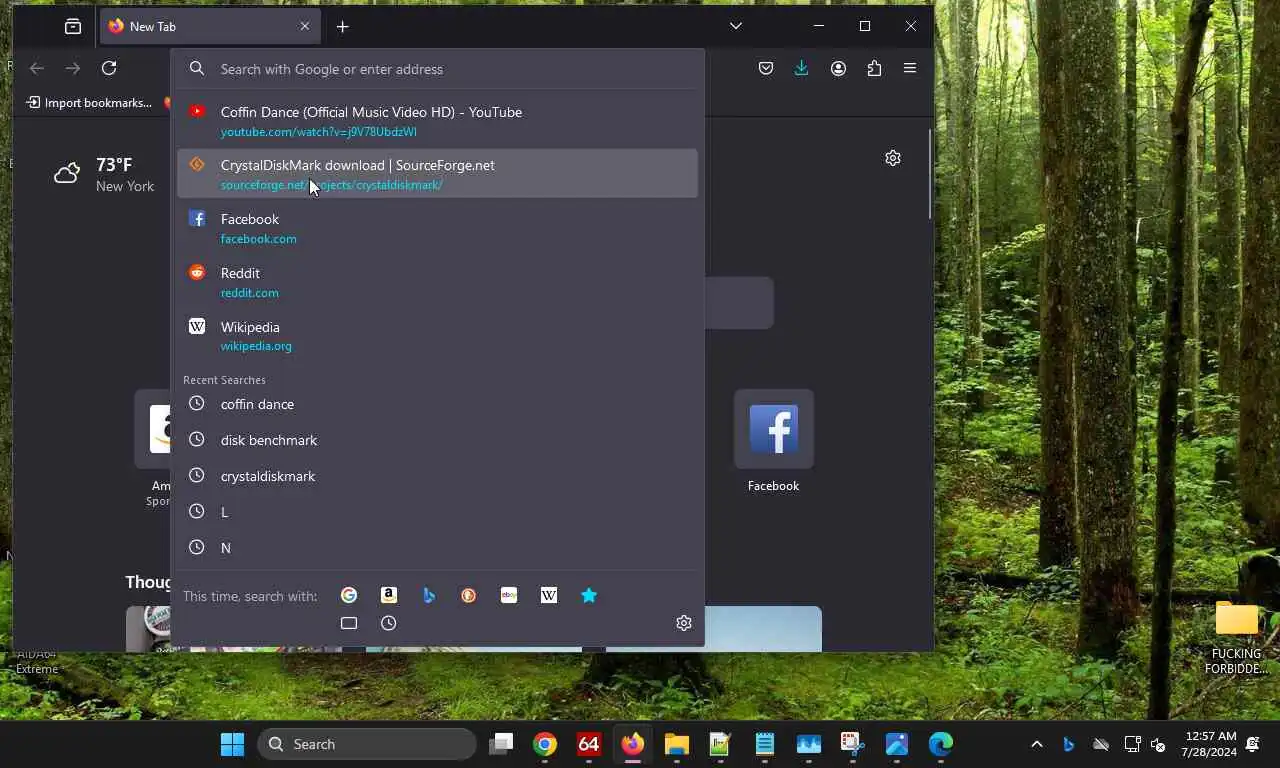Open notifications bell in system tray

point(1253,744)
